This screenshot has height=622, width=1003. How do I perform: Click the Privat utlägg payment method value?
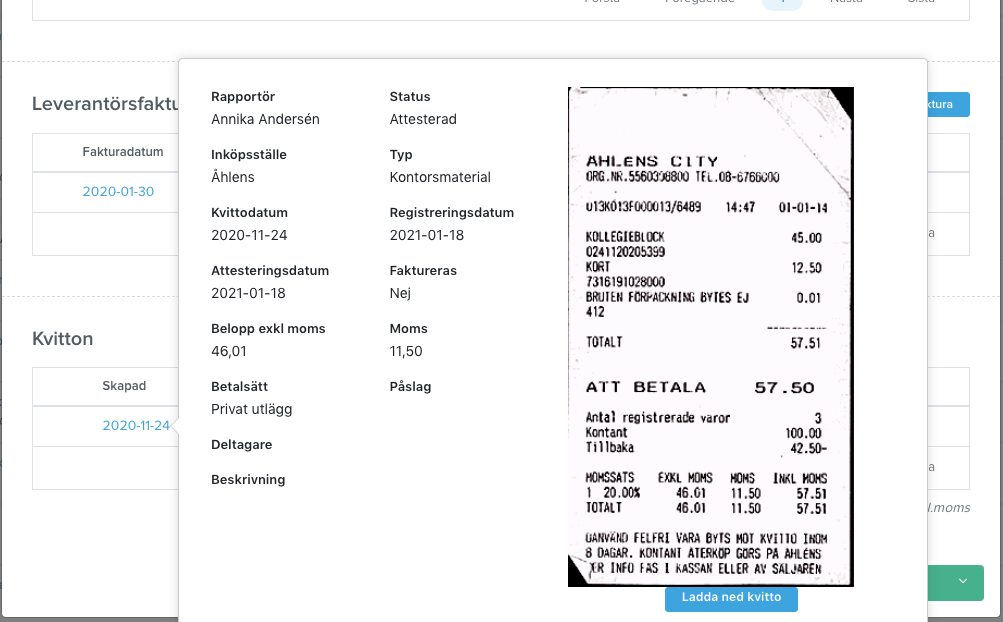coord(251,410)
